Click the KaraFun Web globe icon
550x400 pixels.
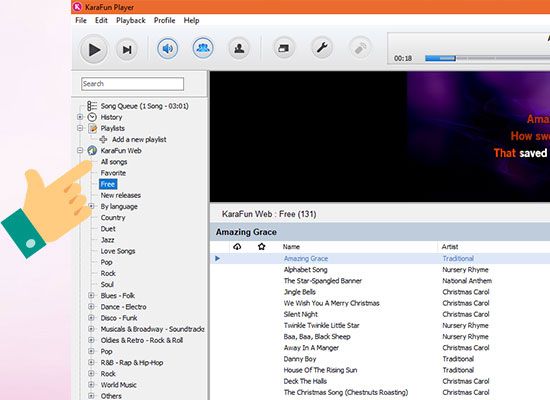click(x=92, y=151)
